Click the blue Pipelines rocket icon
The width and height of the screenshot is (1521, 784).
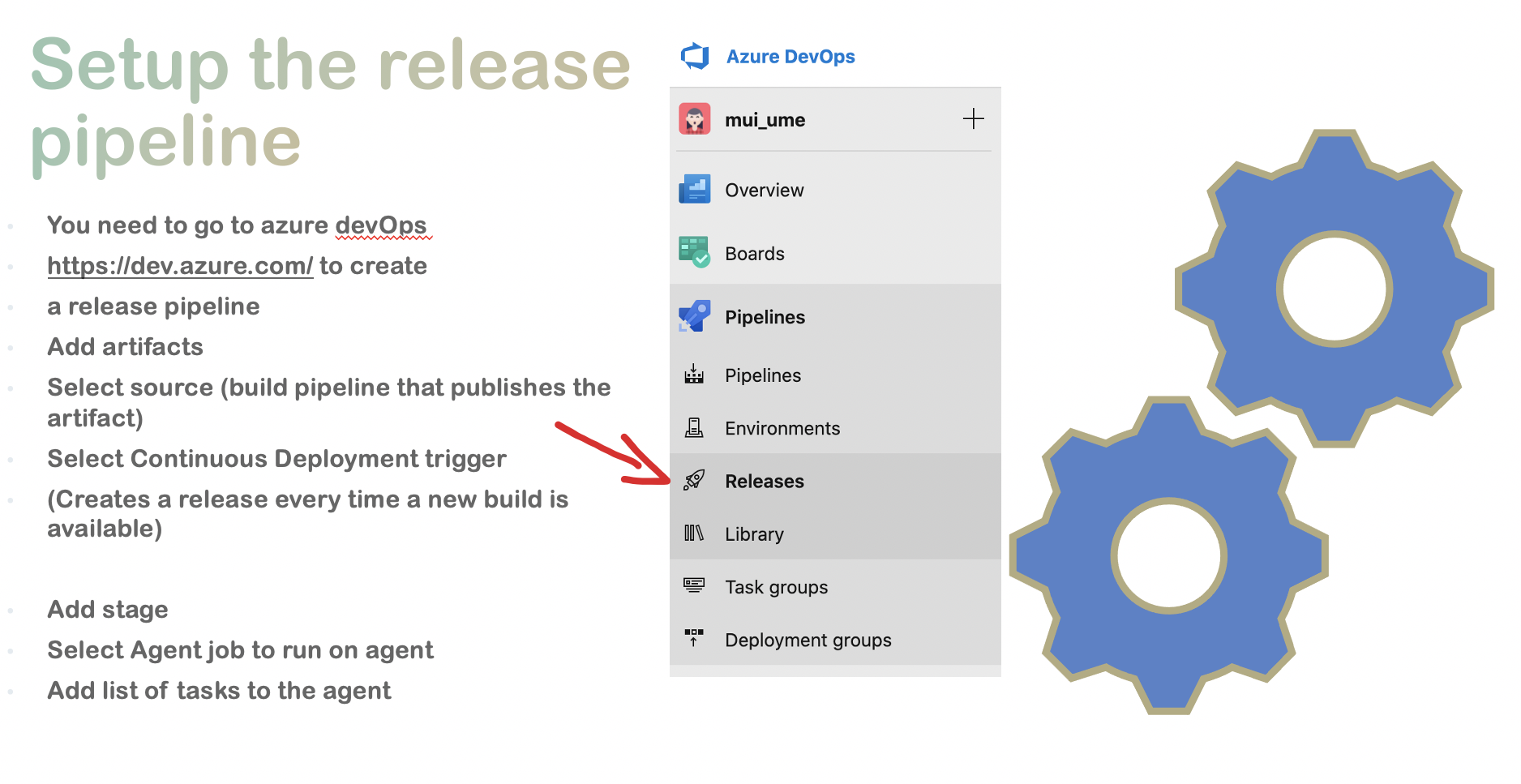[695, 316]
